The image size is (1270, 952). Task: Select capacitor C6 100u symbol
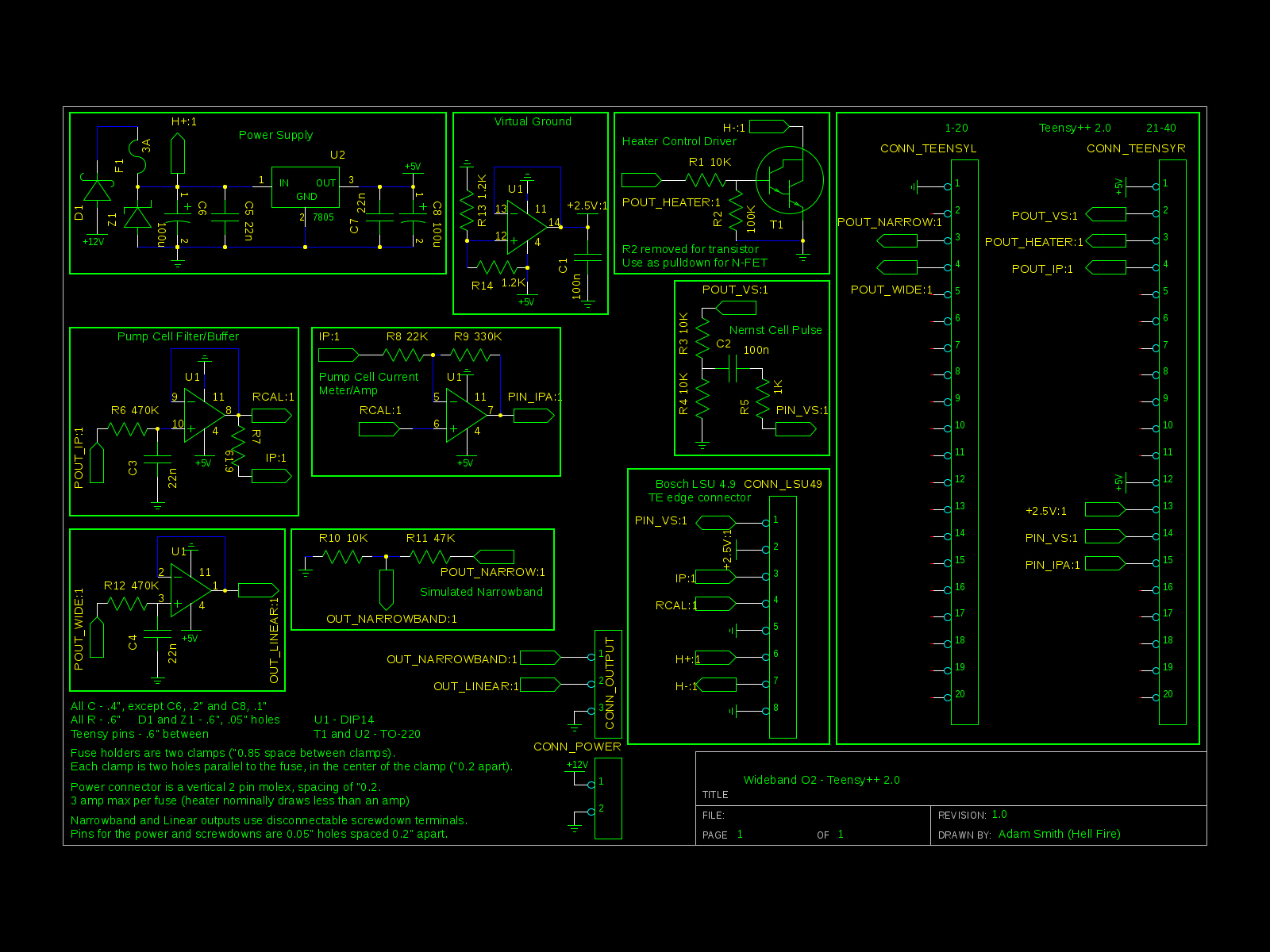click(x=178, y=217)
